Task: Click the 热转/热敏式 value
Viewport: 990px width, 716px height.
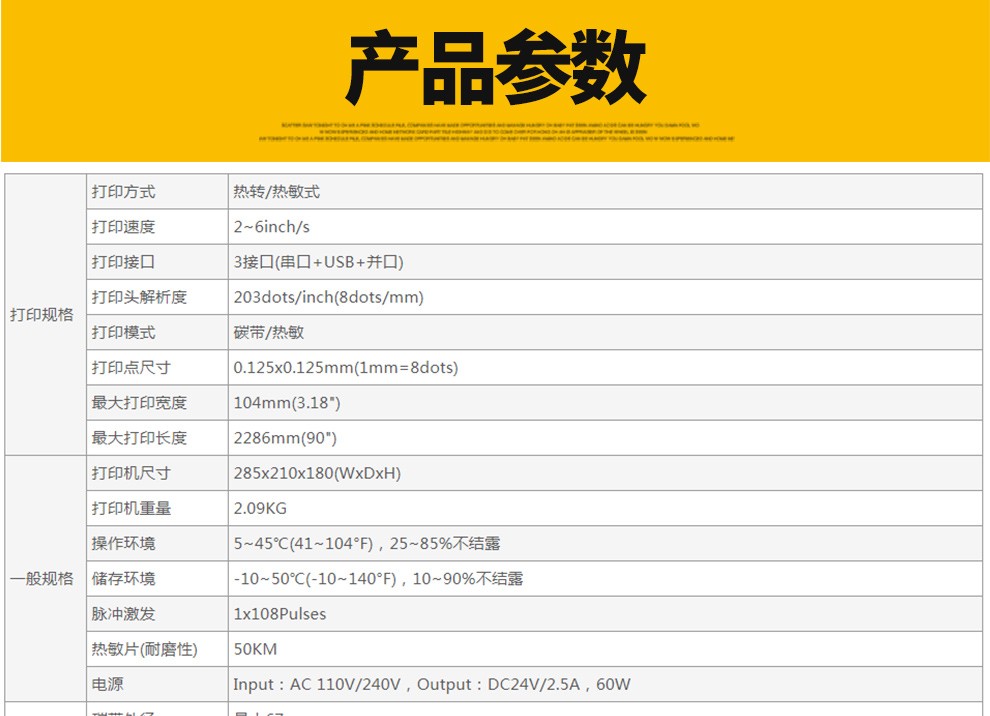Action: 277,192
